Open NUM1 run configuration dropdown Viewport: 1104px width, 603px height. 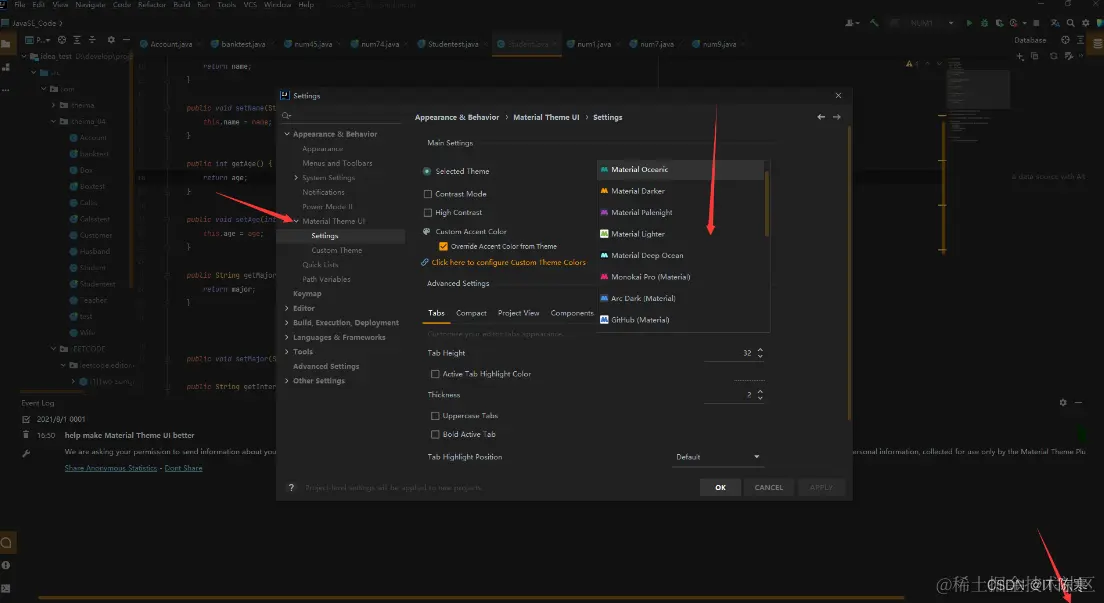coord(924,23)
